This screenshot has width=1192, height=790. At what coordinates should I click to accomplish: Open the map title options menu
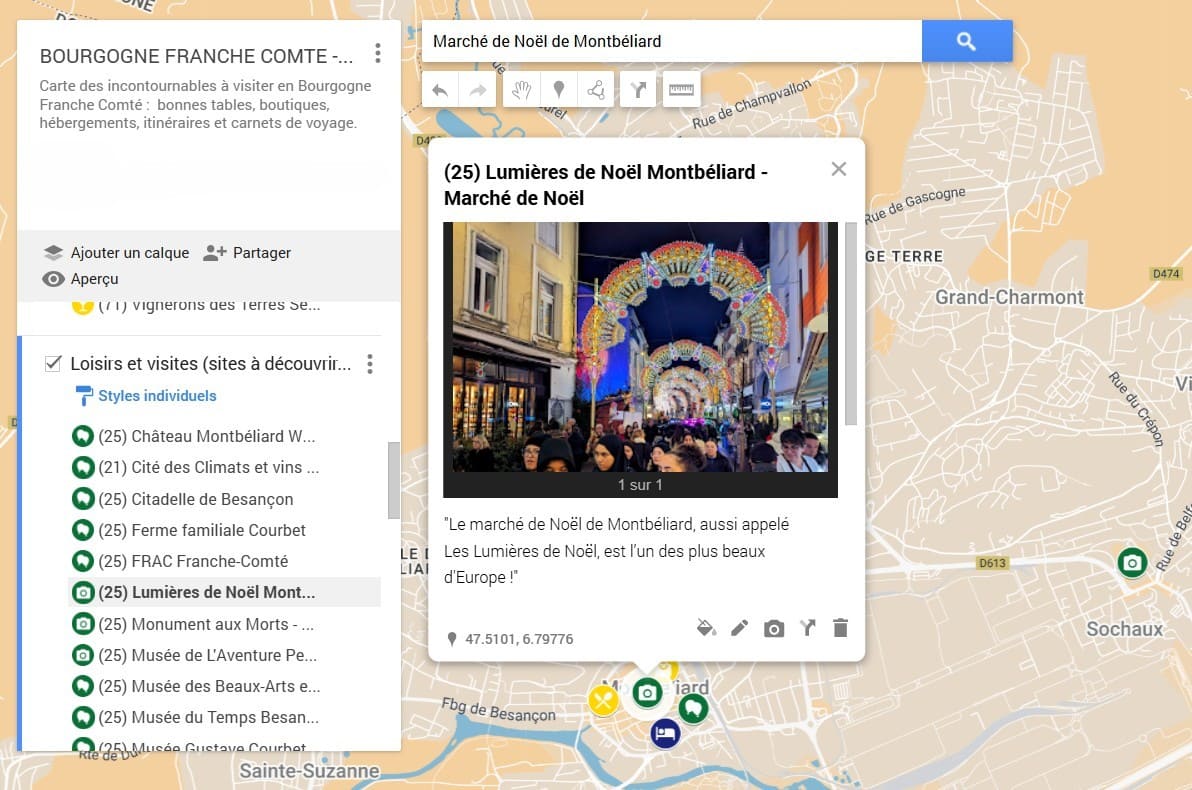click(378, 55)
